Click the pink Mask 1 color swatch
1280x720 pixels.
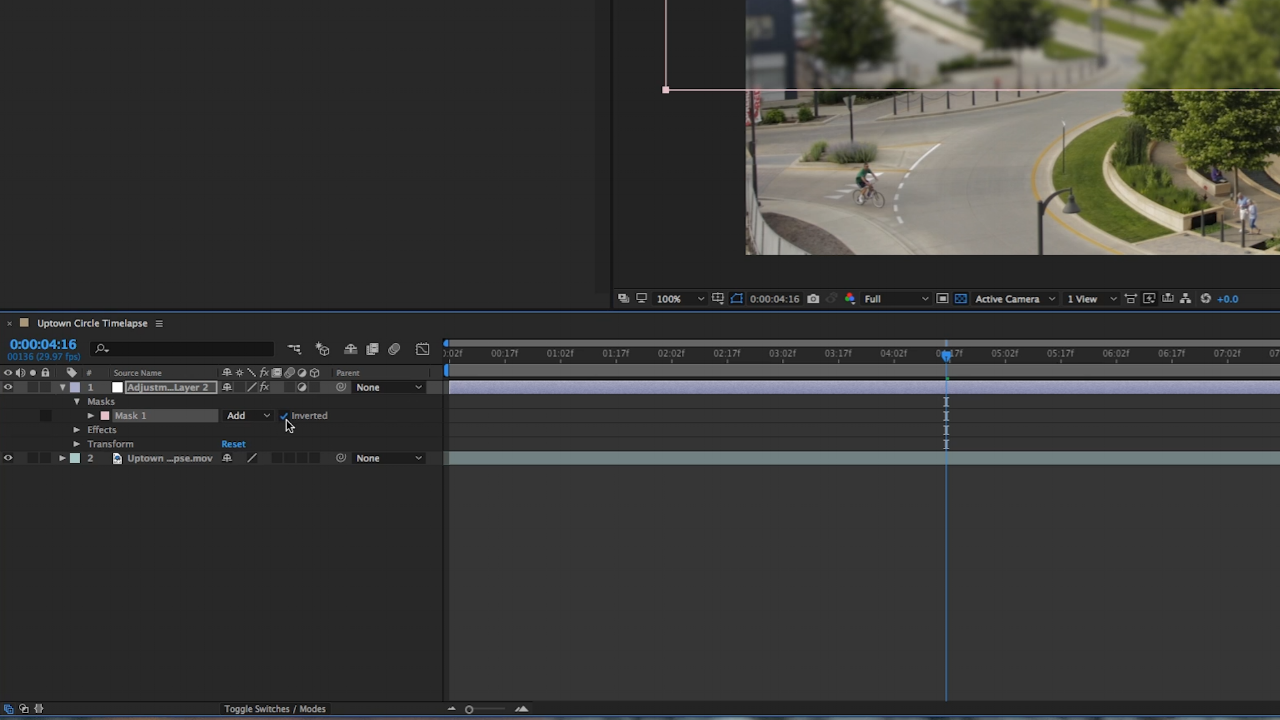point(105,416)
